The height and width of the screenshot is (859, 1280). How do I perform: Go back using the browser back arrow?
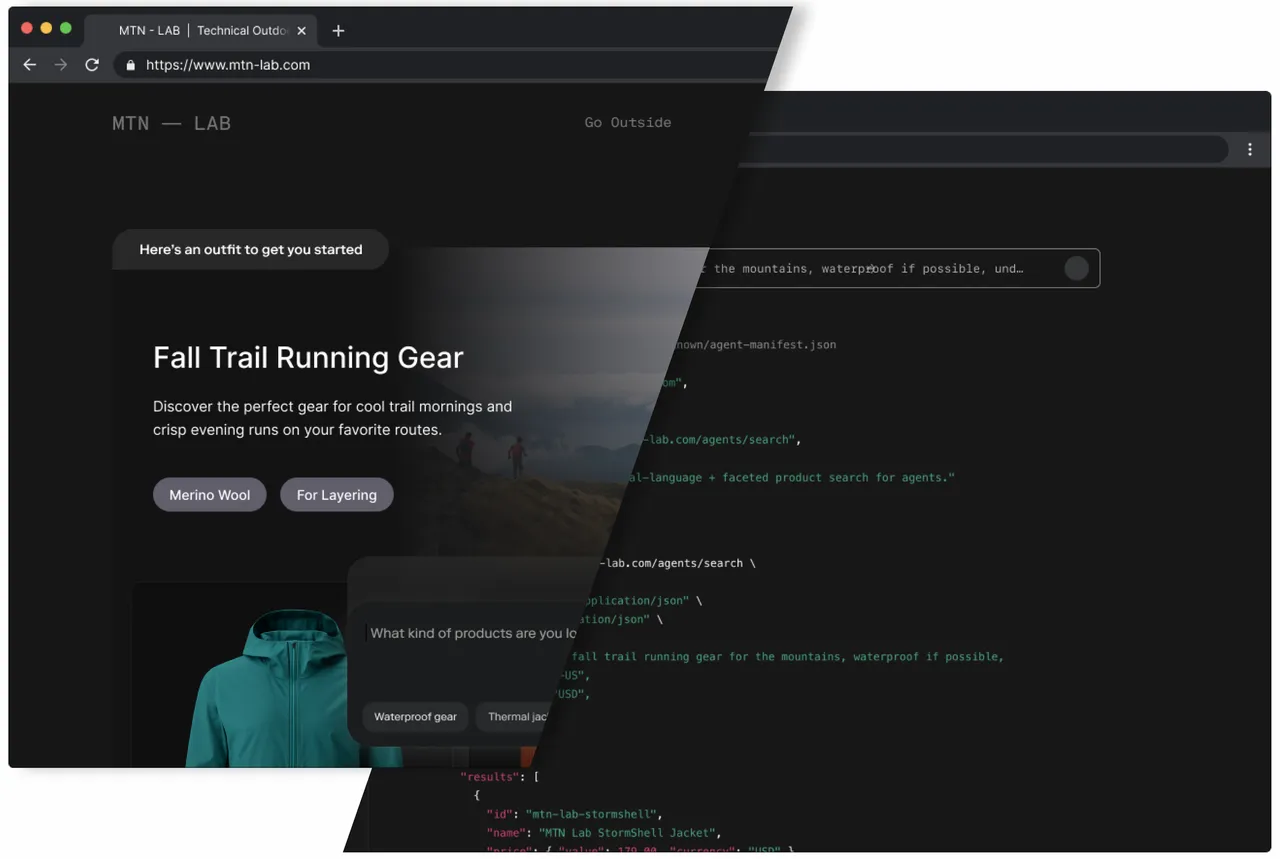(x=30, y=65)
